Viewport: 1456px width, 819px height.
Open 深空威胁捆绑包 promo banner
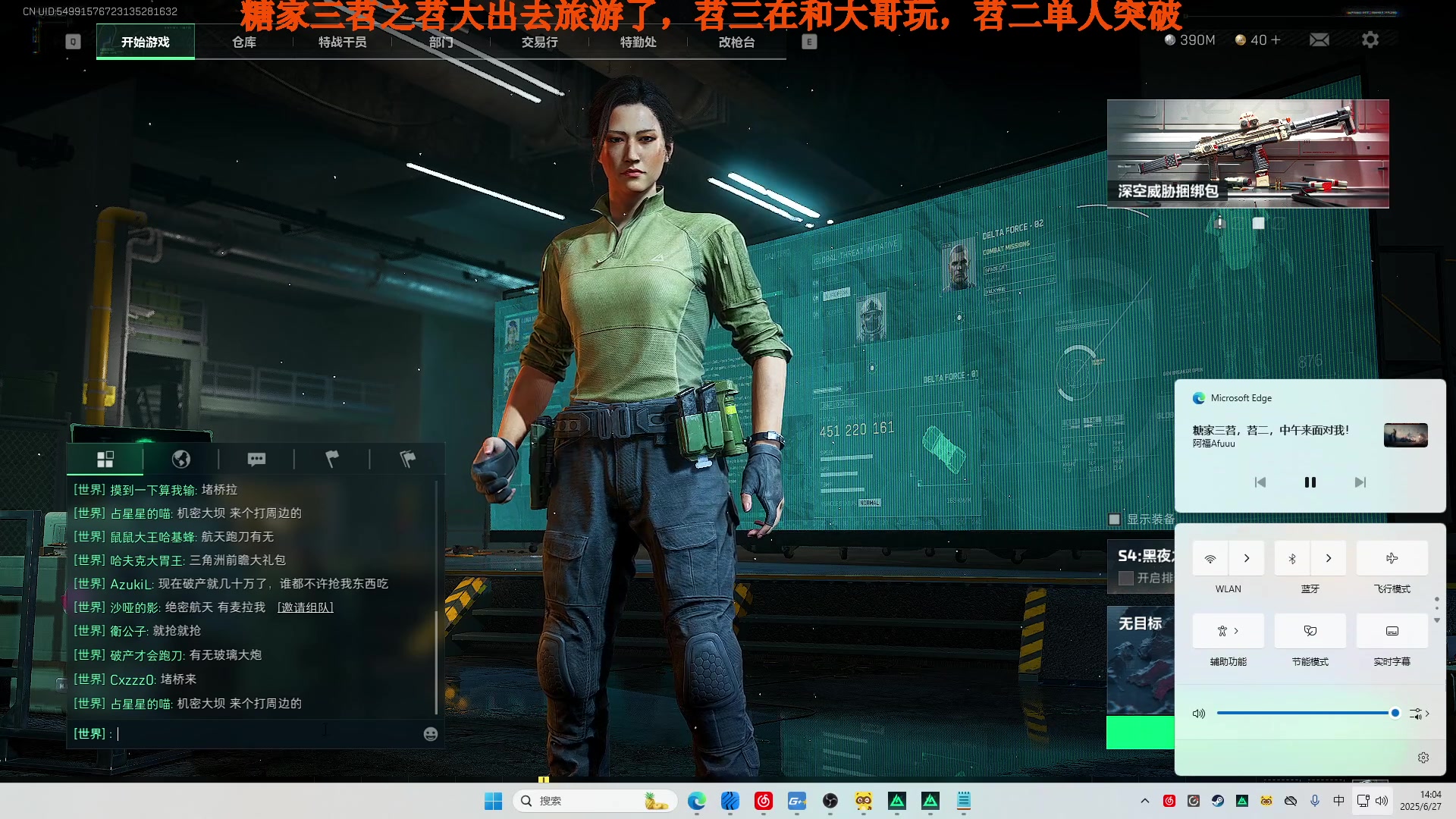pos(1247,154)
